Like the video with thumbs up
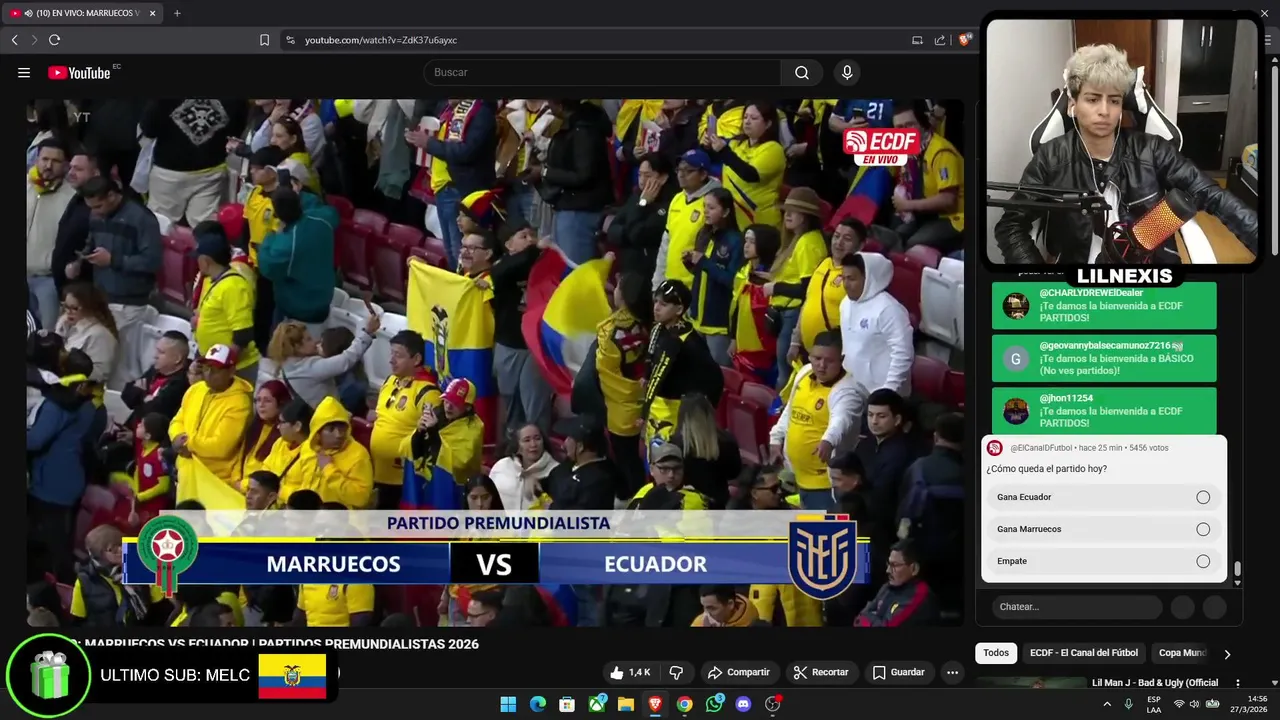Viewport: 1280px width, 720px height. [x=630, y=672]
